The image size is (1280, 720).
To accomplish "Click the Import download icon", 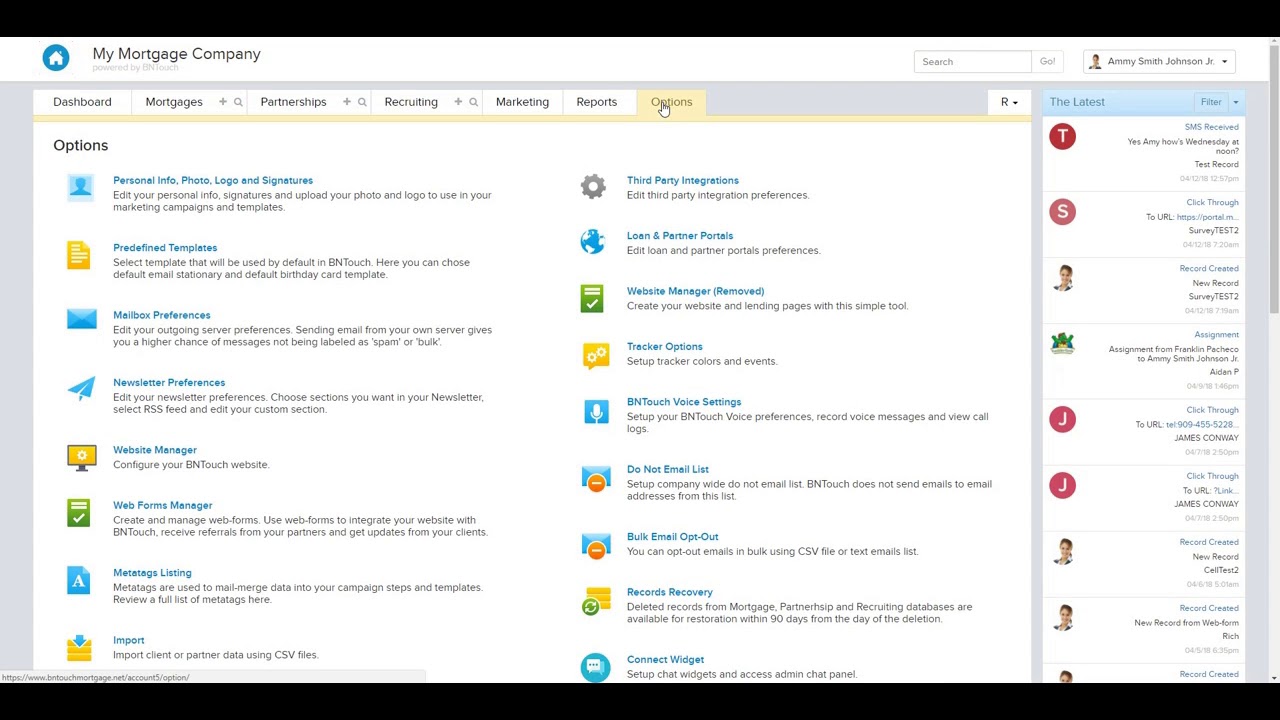I will 79,648.
